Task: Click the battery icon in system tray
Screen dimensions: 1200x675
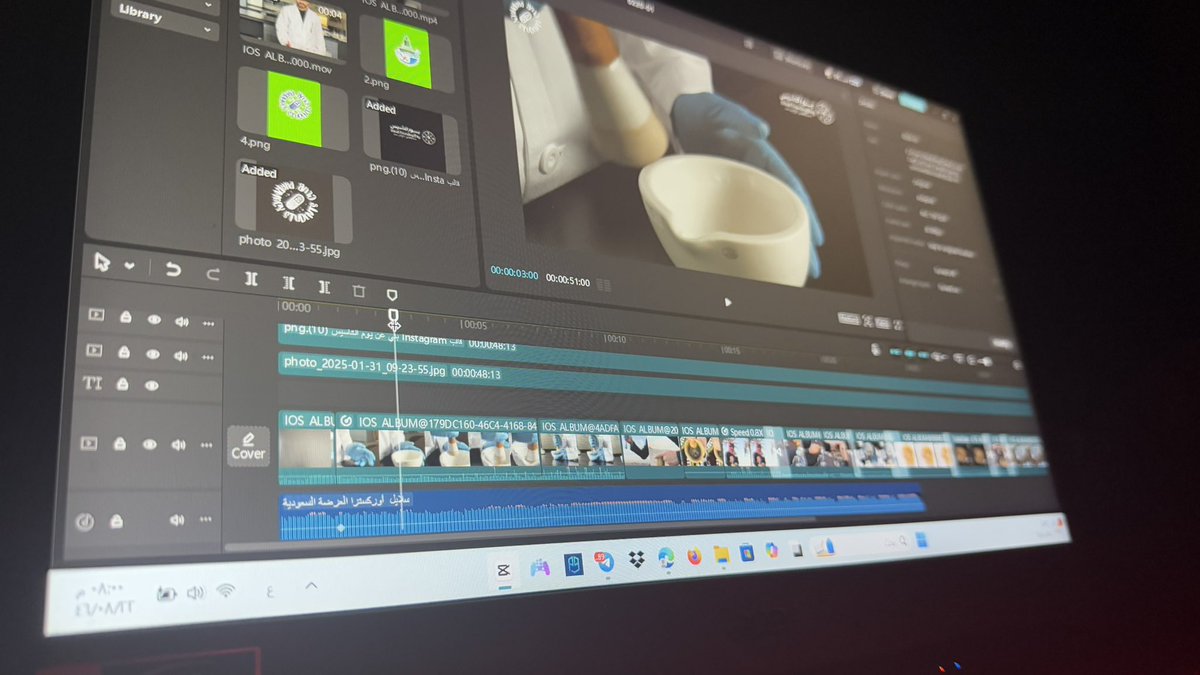Action: 166,595
